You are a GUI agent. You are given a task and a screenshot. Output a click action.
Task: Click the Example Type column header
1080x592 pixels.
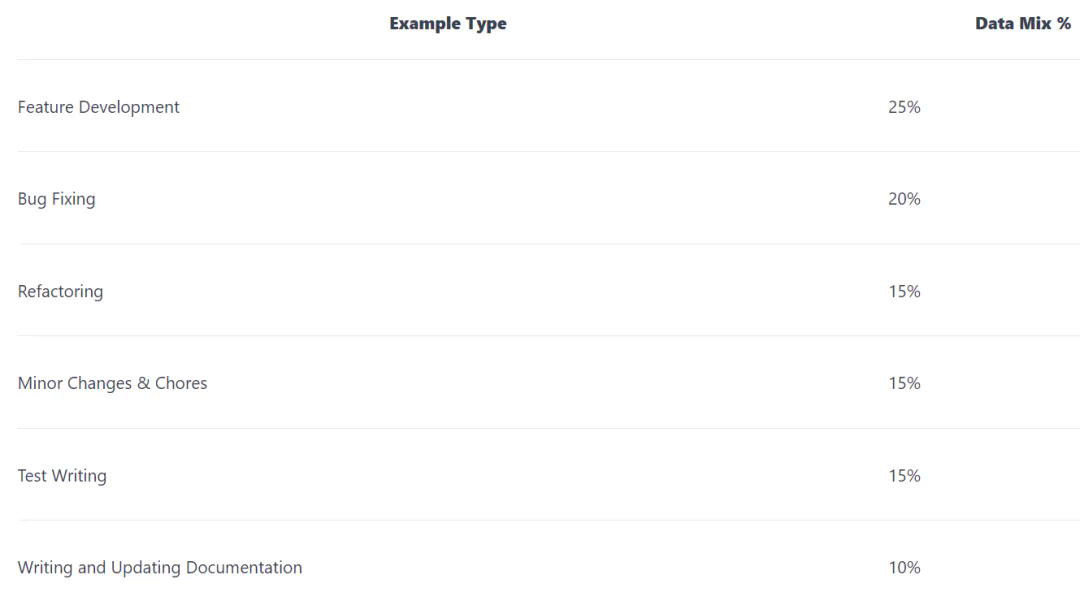pyautogui.click(x=448, y=24)
